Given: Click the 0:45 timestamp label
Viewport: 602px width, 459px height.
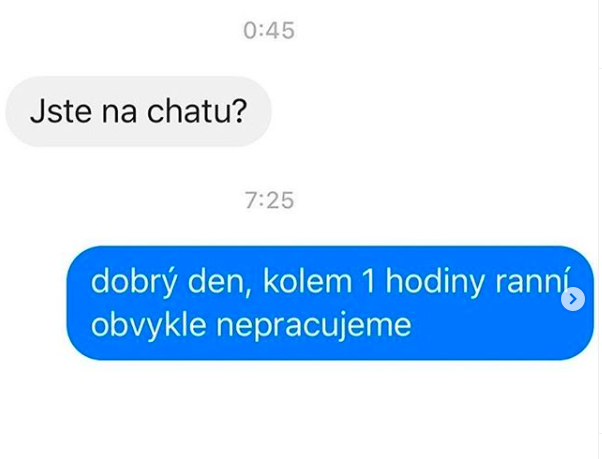Looking at the screenshot, I should click(x=269, y=30).
